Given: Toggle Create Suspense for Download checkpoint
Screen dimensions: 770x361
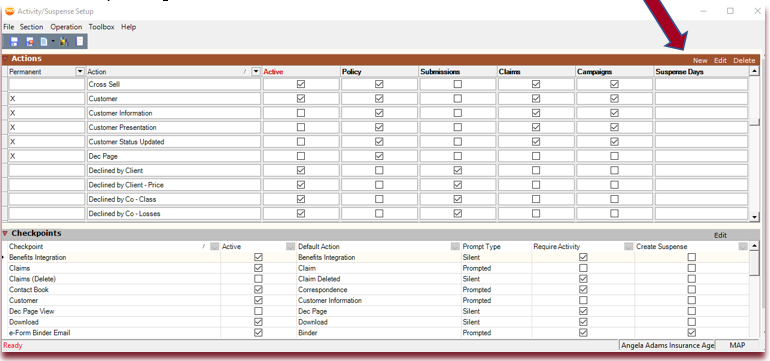Looking at the screenshot, I should point(691,322).
